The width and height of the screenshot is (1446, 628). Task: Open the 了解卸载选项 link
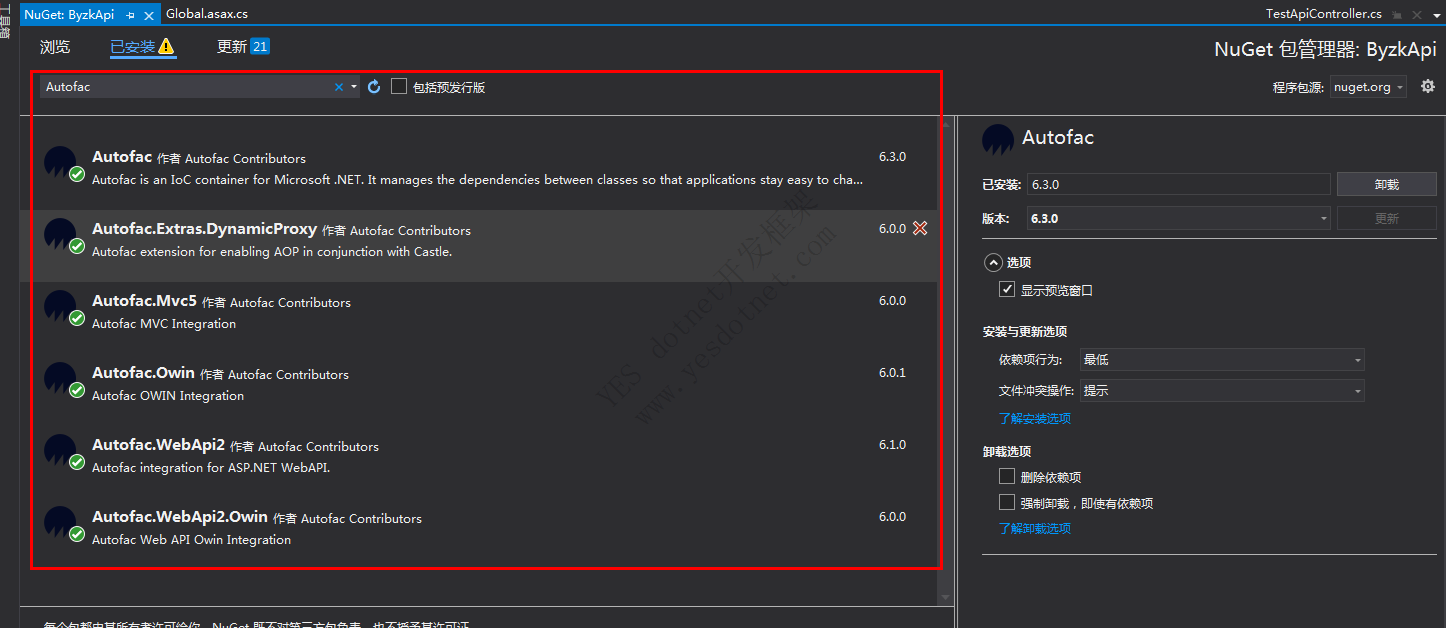pyautogui.click(x=1034, y=528)
